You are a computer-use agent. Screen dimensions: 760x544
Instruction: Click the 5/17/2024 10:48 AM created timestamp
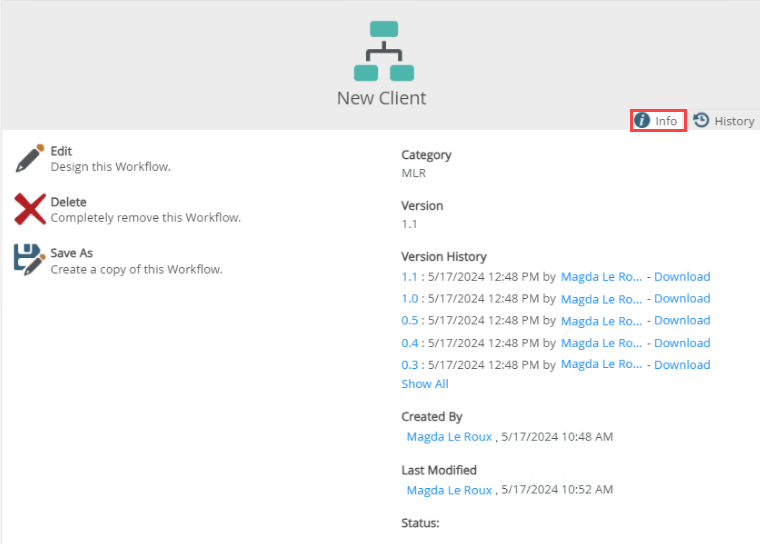557,437
